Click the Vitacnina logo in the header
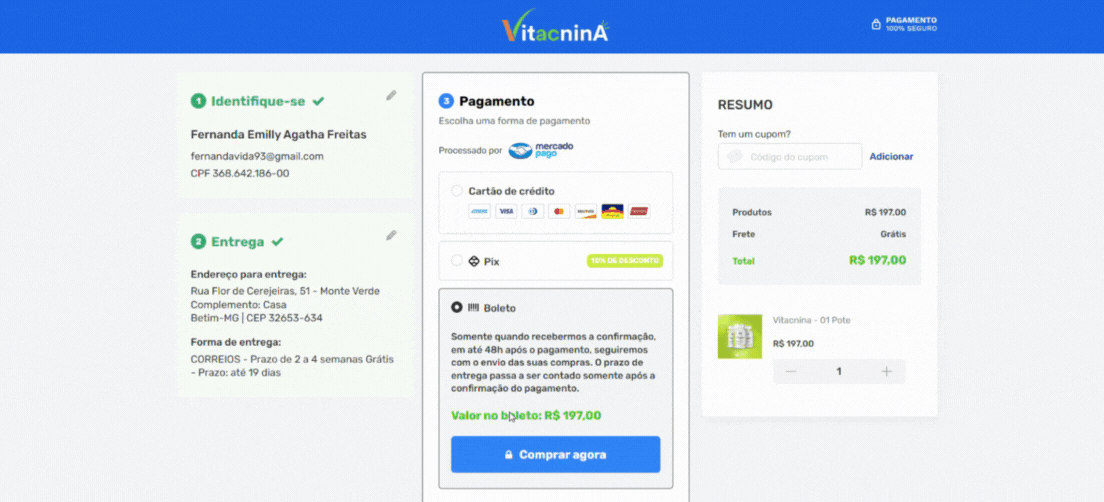 555,26
